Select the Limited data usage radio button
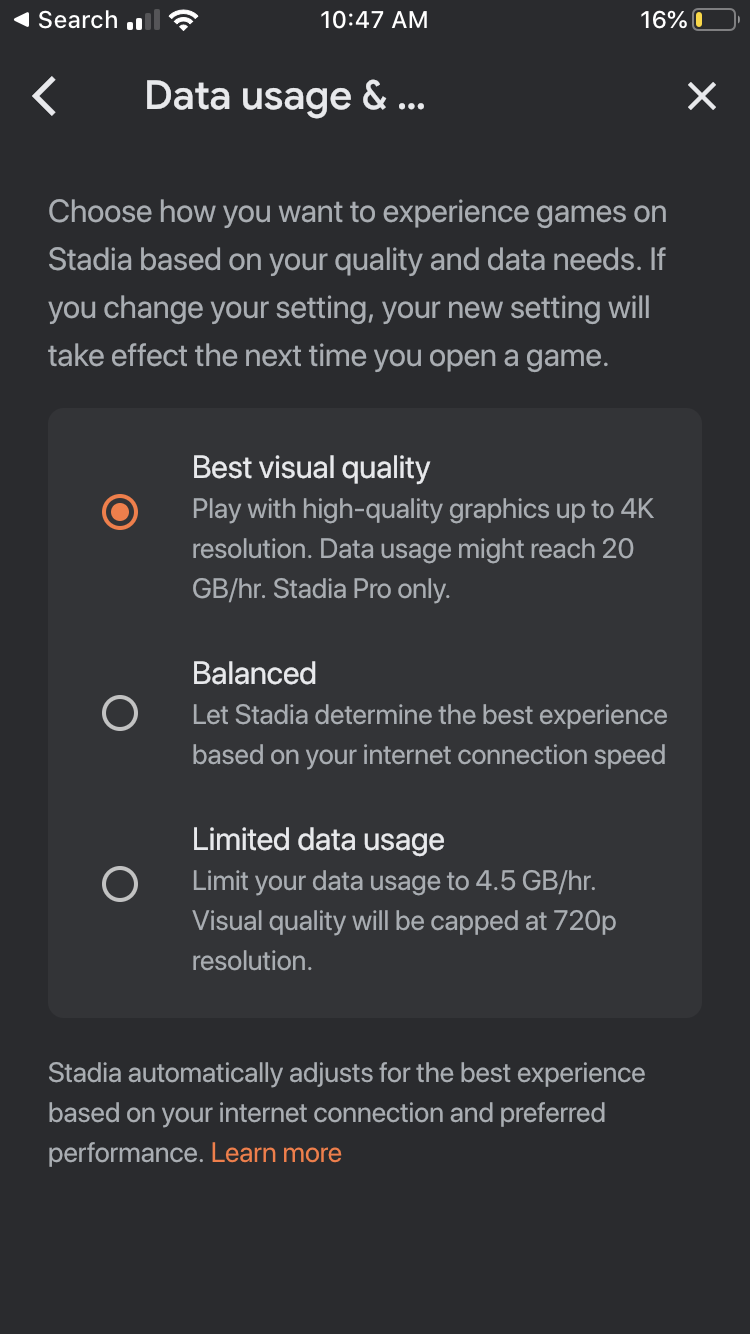This screenshot has width=750, height=1334. tap(120, 884)
